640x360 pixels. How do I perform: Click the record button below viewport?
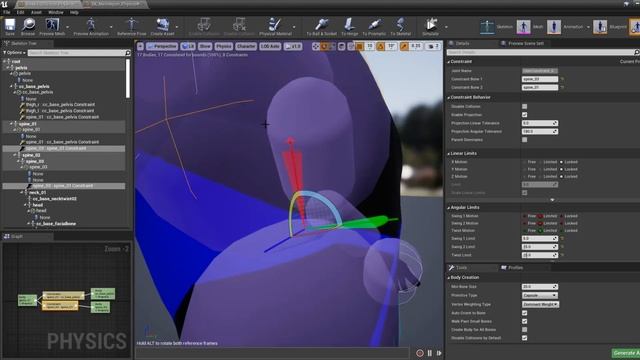click(420, 353)
